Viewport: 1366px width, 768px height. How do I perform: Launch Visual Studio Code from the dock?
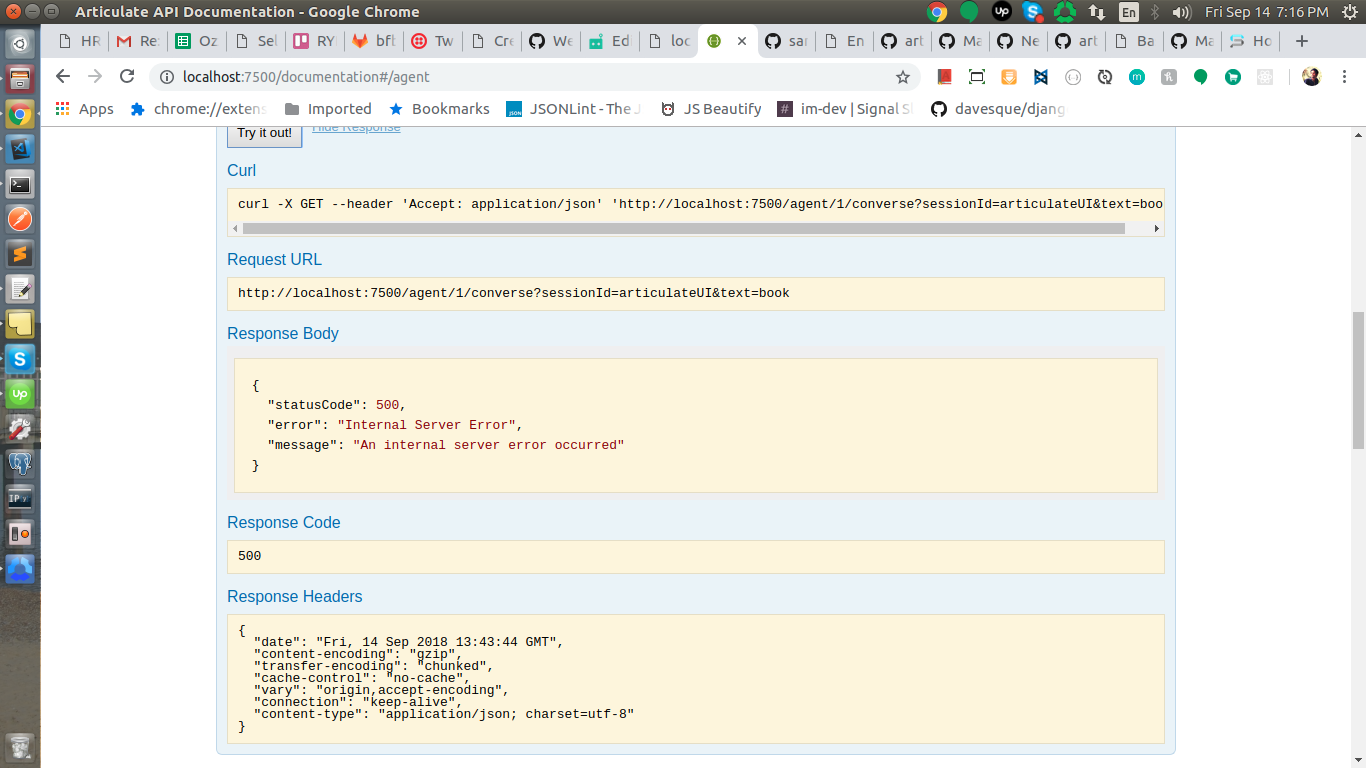pyautogui.click(x=20, y=149)
